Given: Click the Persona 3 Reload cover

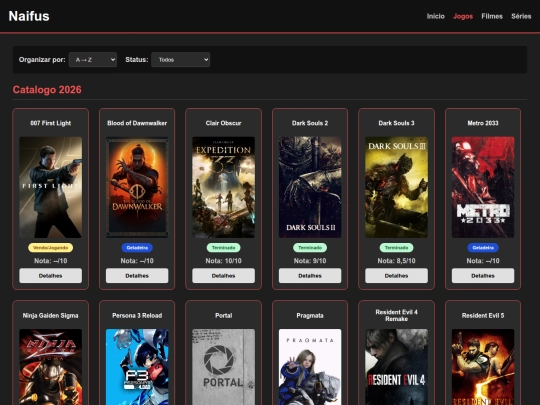Looking at the screenshot, I should (137, 367).
